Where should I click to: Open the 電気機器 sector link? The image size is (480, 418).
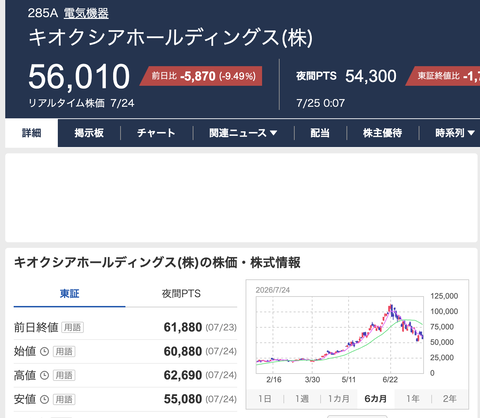[x=86, y=13]
